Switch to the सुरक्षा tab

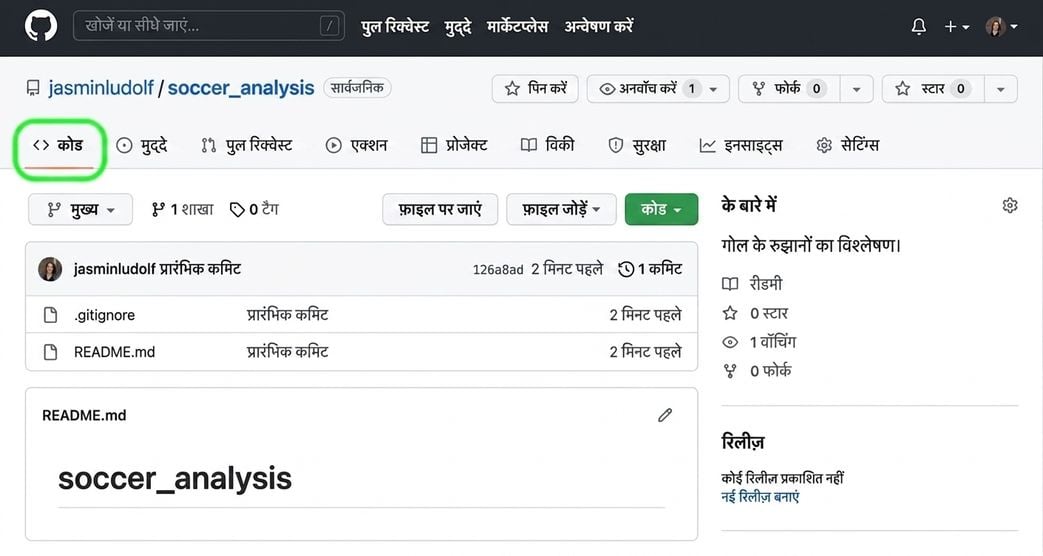(x=637, y=145)
